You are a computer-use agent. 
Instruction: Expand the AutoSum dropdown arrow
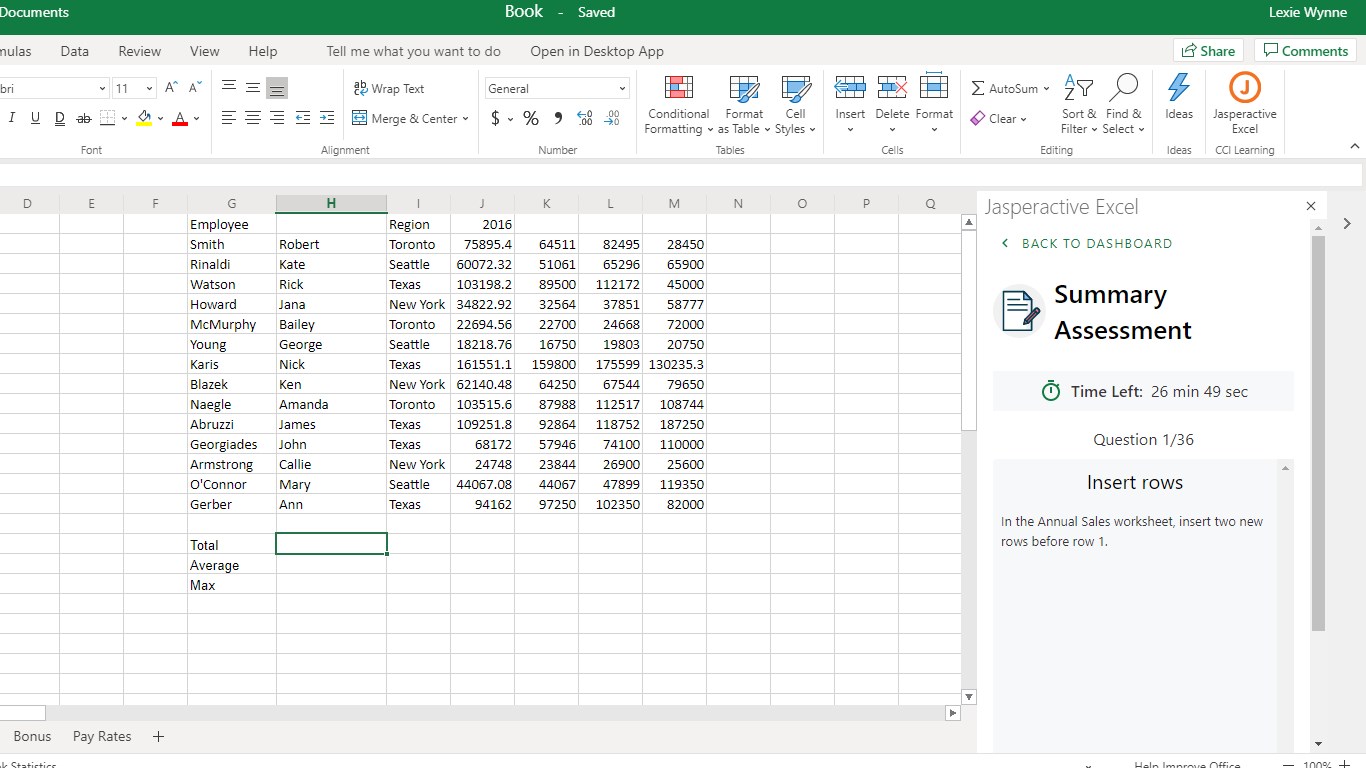point(1046,89)
